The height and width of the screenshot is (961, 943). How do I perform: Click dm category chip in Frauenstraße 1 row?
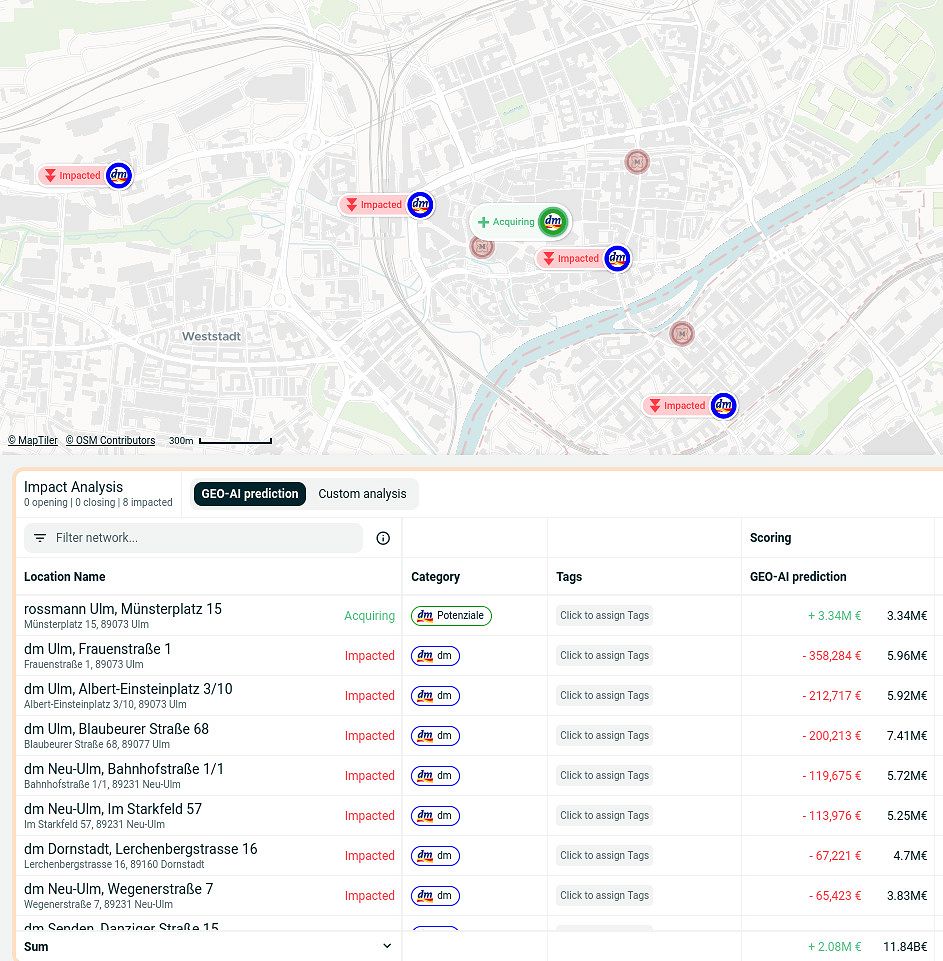coord(435,656)
